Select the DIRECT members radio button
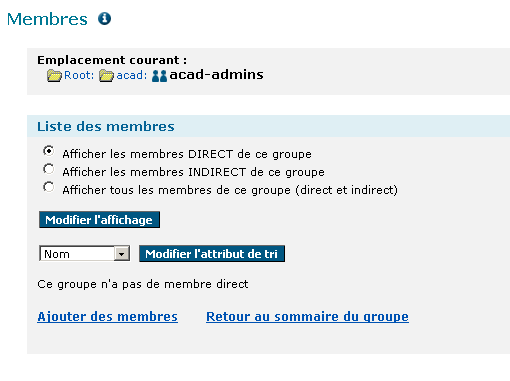Viewport: 510px width, 381px height. pos(49,151)
